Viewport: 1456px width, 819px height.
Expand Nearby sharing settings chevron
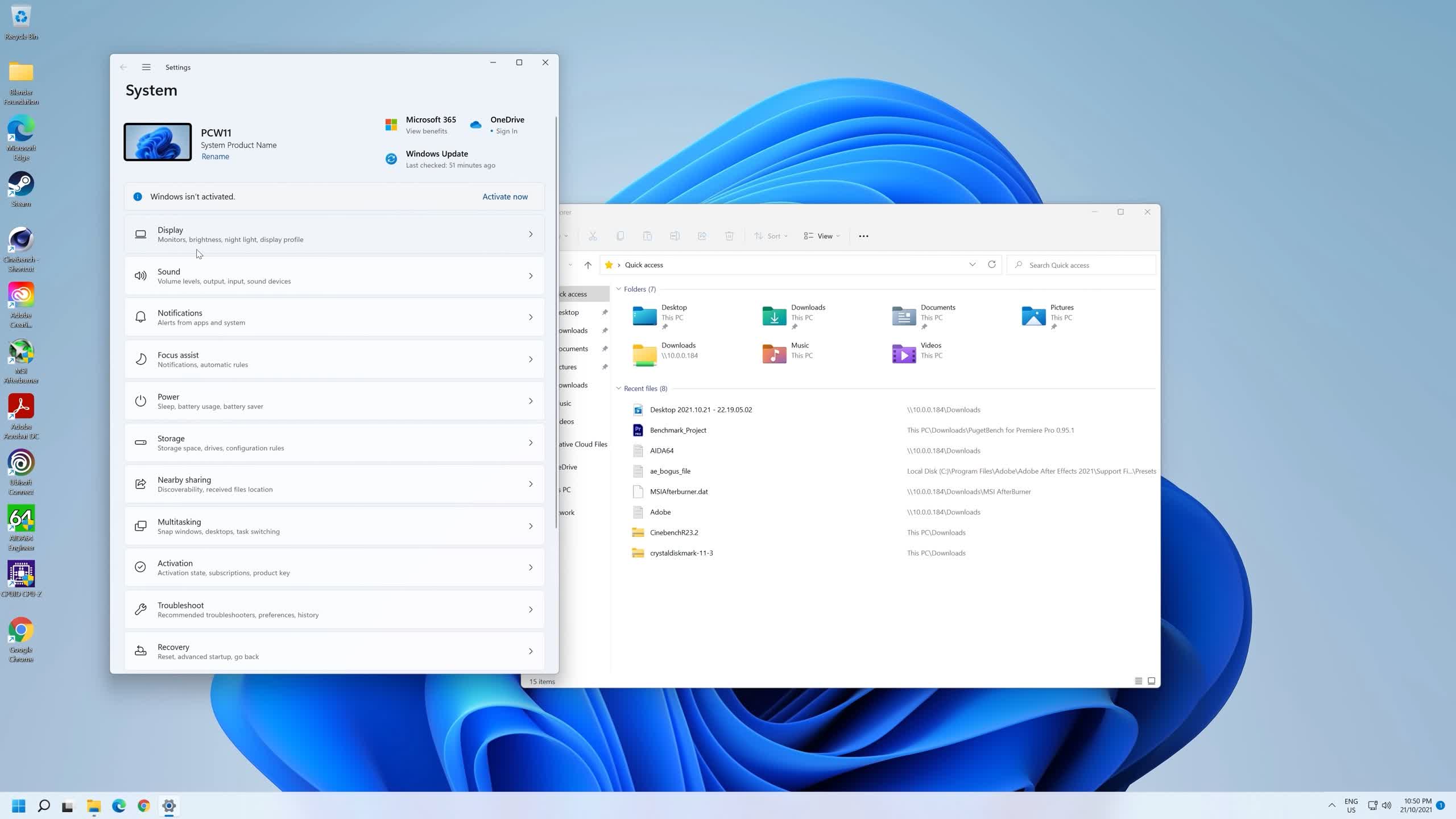[531, 484]
